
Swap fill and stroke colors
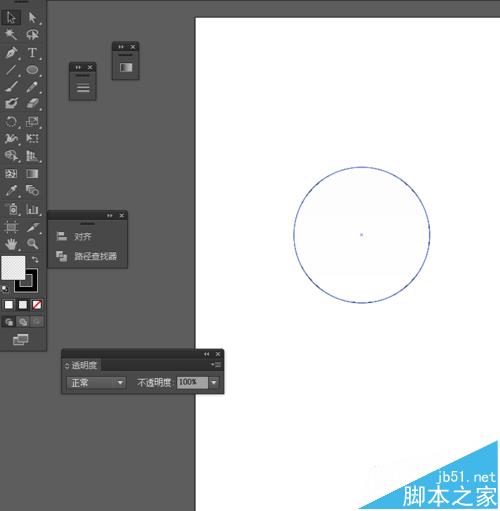[35, 259]
